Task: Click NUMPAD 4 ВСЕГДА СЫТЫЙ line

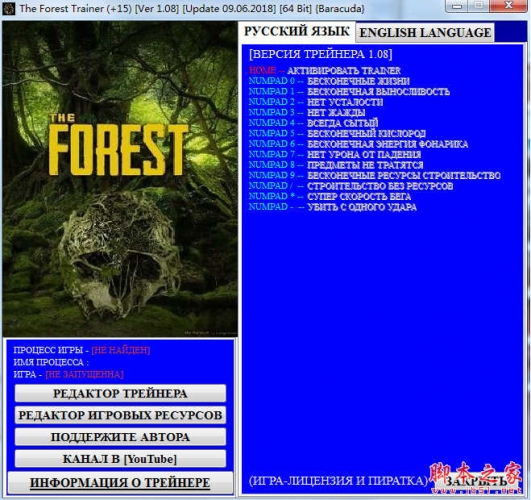Action: pyautogui.click(x=313, y=123)
